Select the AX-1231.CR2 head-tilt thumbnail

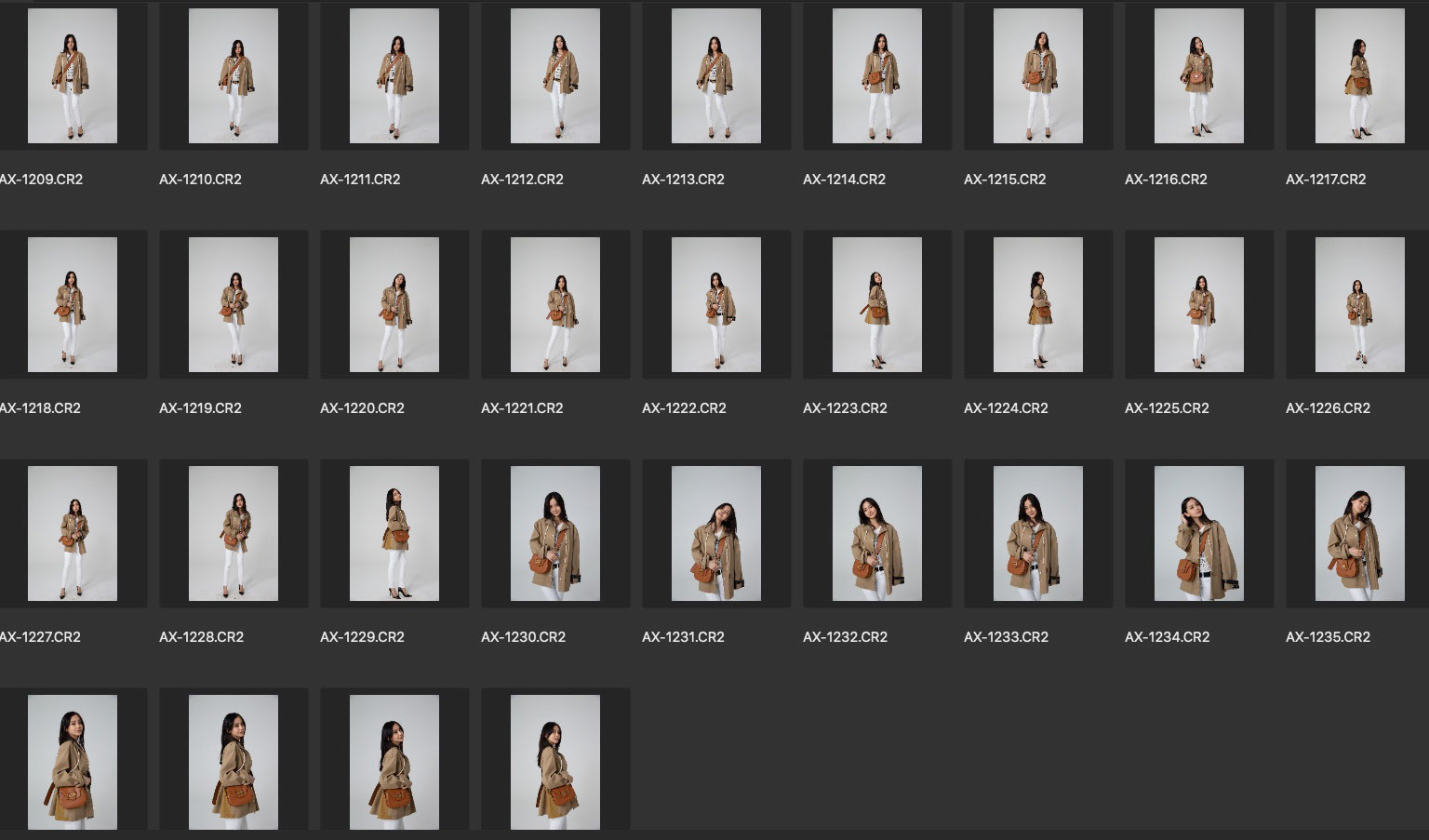[716, 534]
